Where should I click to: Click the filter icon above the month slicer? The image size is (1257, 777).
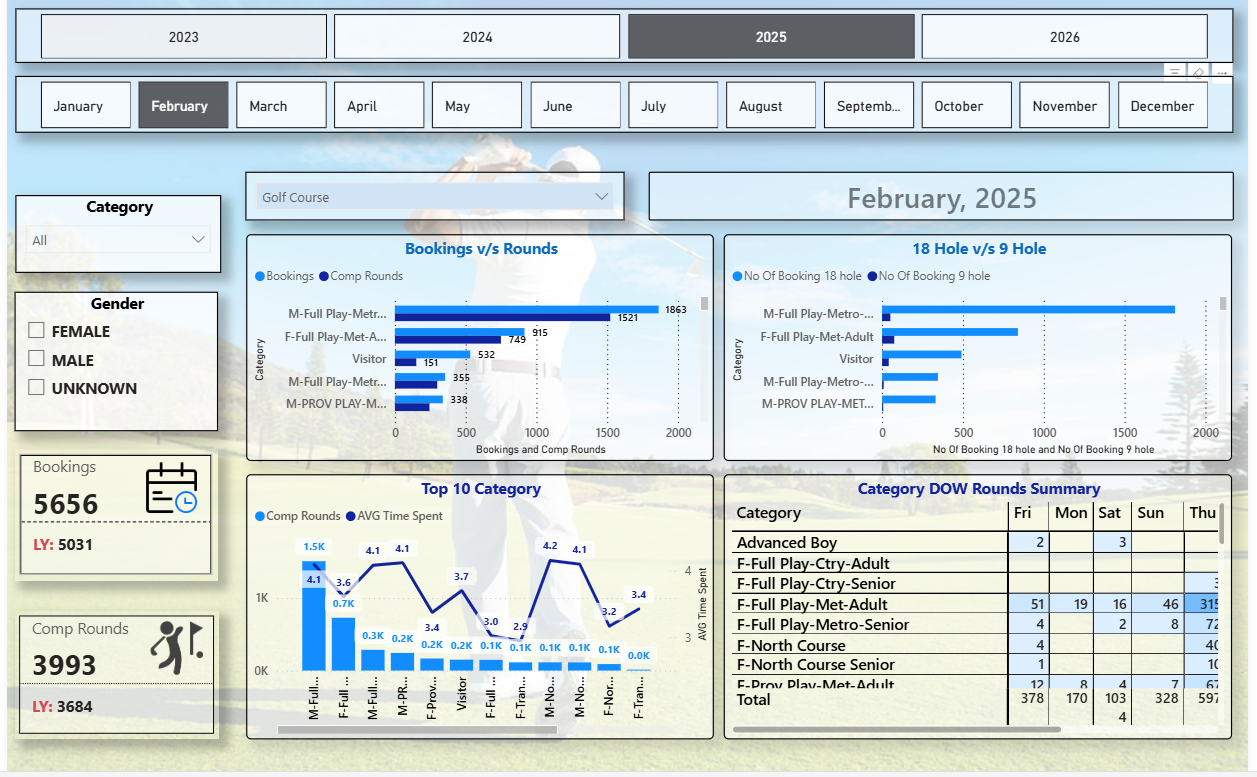(x=1175, y=72)
